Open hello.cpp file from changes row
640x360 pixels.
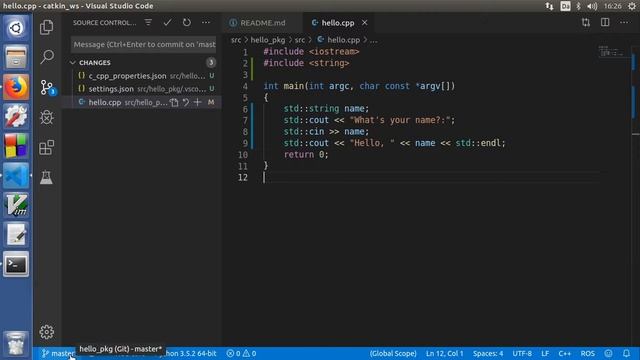174,102
